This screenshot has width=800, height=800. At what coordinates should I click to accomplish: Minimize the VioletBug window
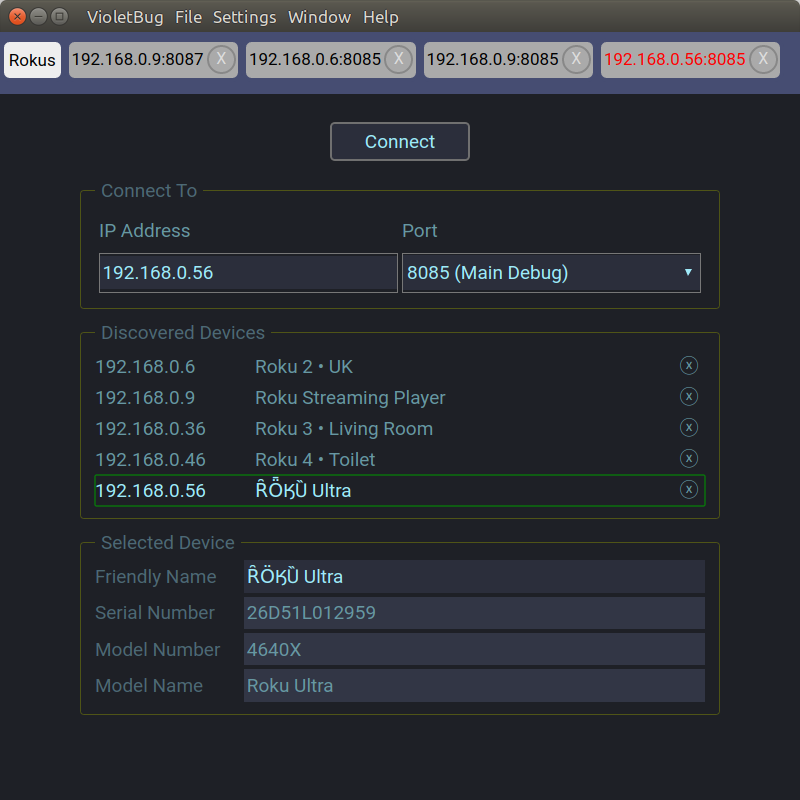38,17
